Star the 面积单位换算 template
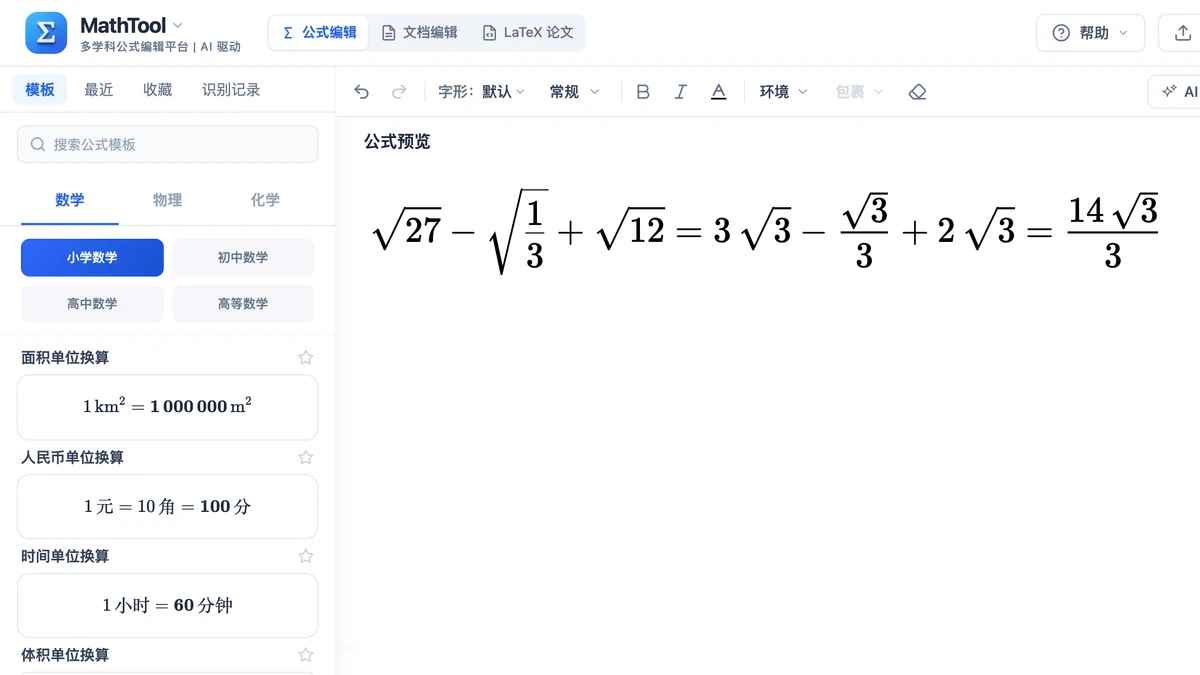The image size is (1200, 675). point(306,357)
